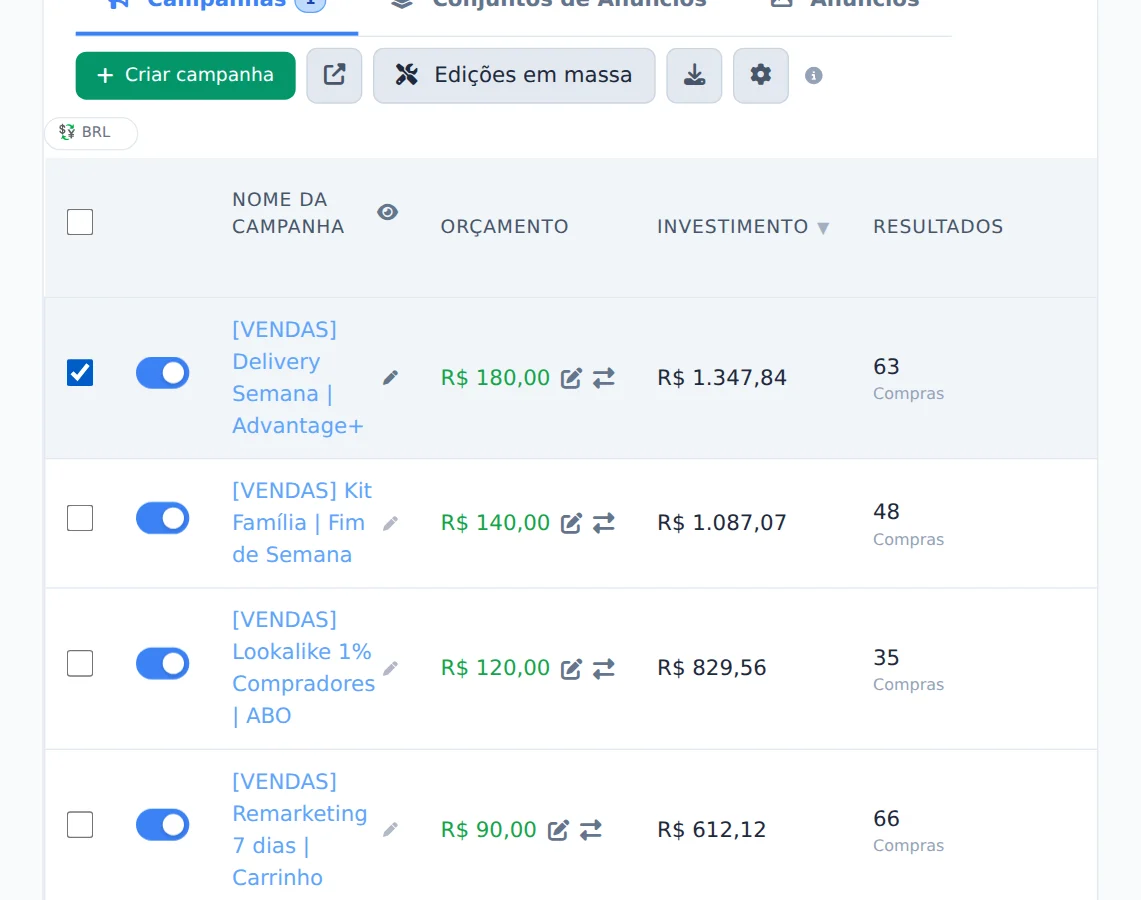Check the Lookalike 1% campaign checkbox
Image resolution: width=1141 pixels, height=900 pixels.
point(80,664)
